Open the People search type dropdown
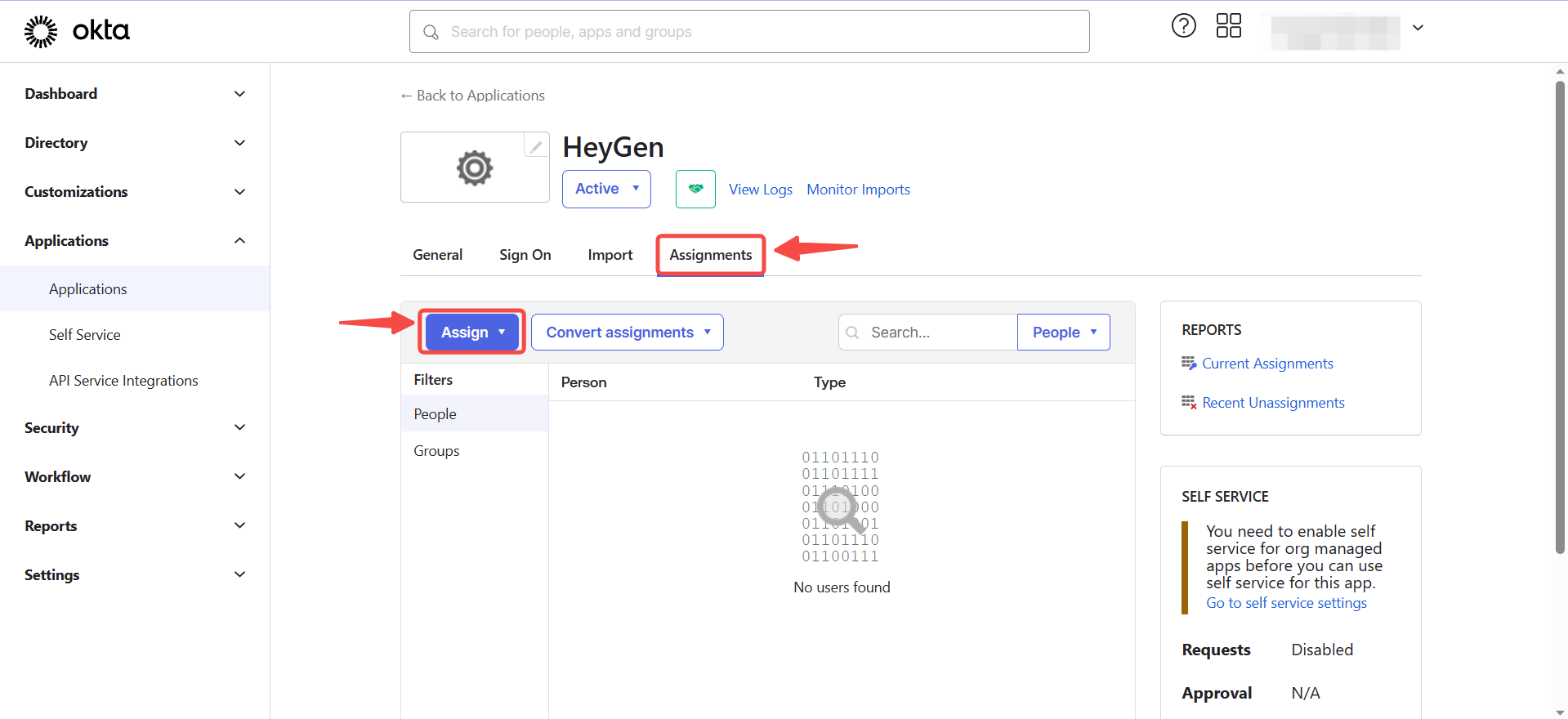Image resolution: width=1568 pixels, height=719 pixels. coord(1063,332)
